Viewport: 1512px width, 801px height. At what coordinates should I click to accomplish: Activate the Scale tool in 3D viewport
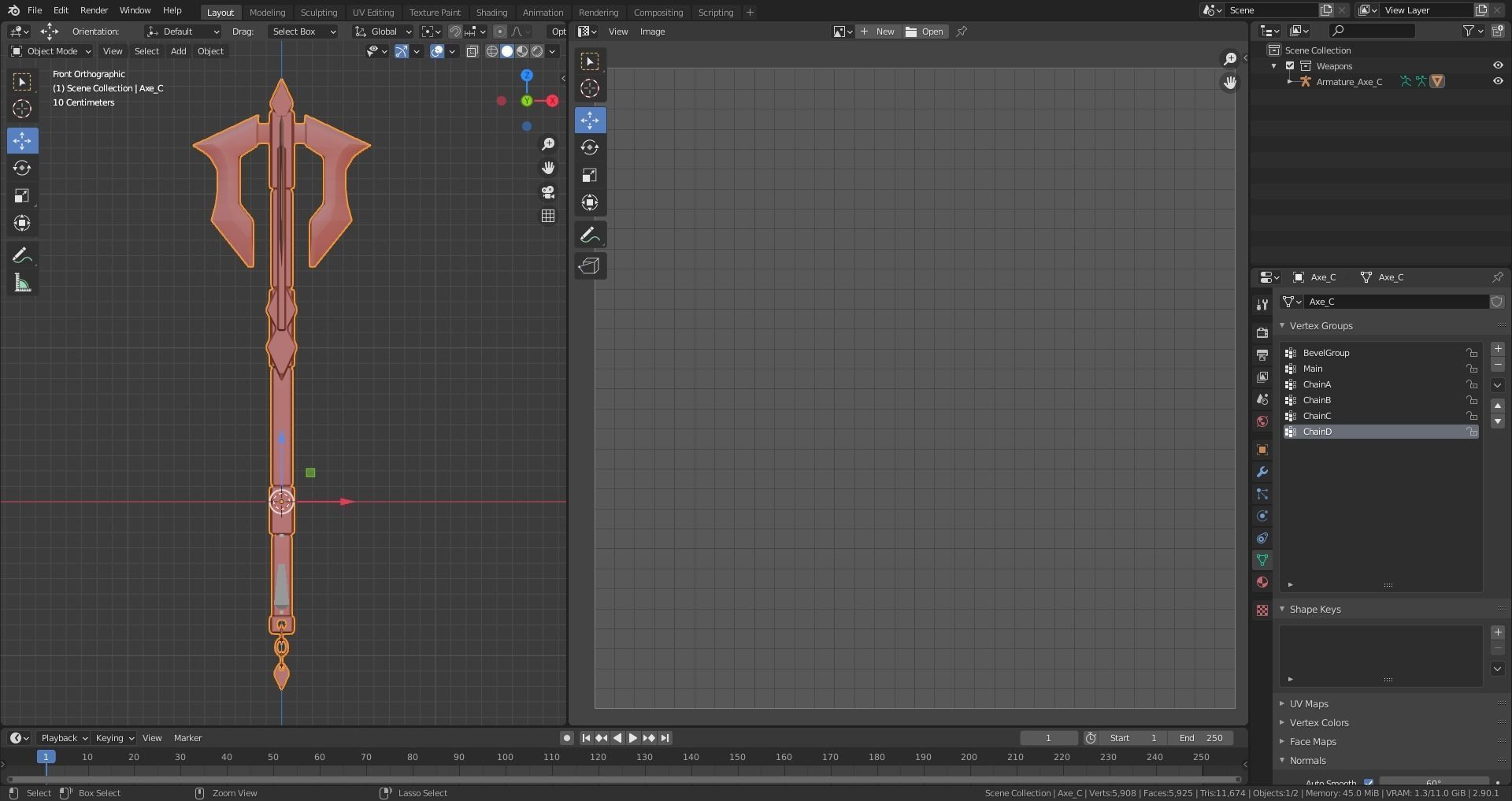(22, 195)
